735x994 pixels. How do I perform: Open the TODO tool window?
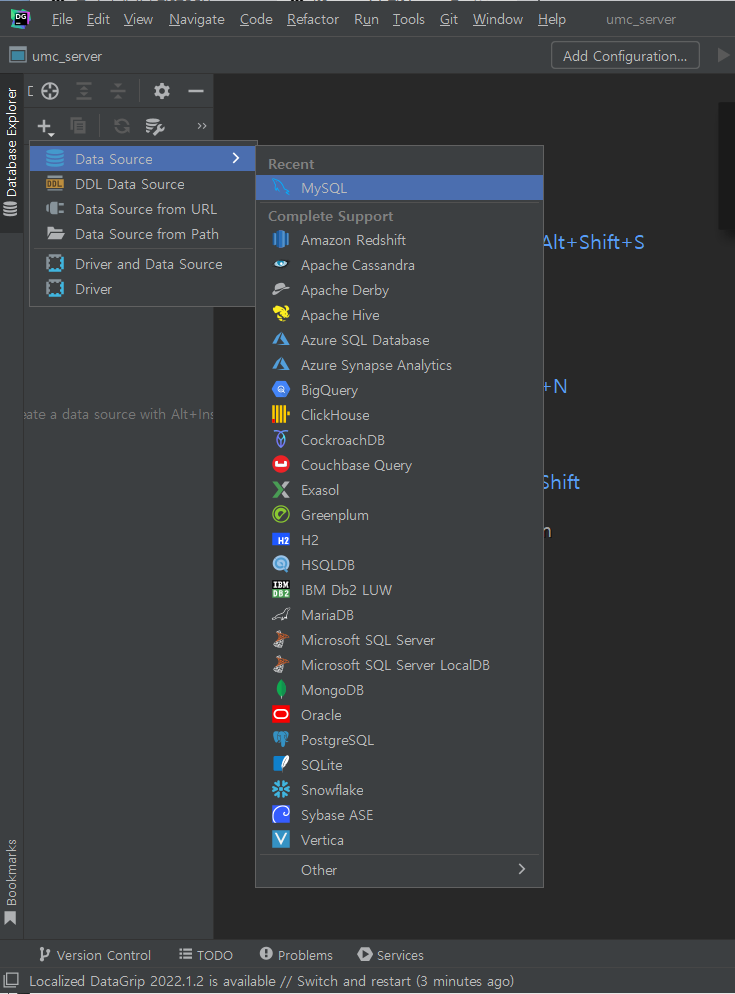(x=206, y=955)
